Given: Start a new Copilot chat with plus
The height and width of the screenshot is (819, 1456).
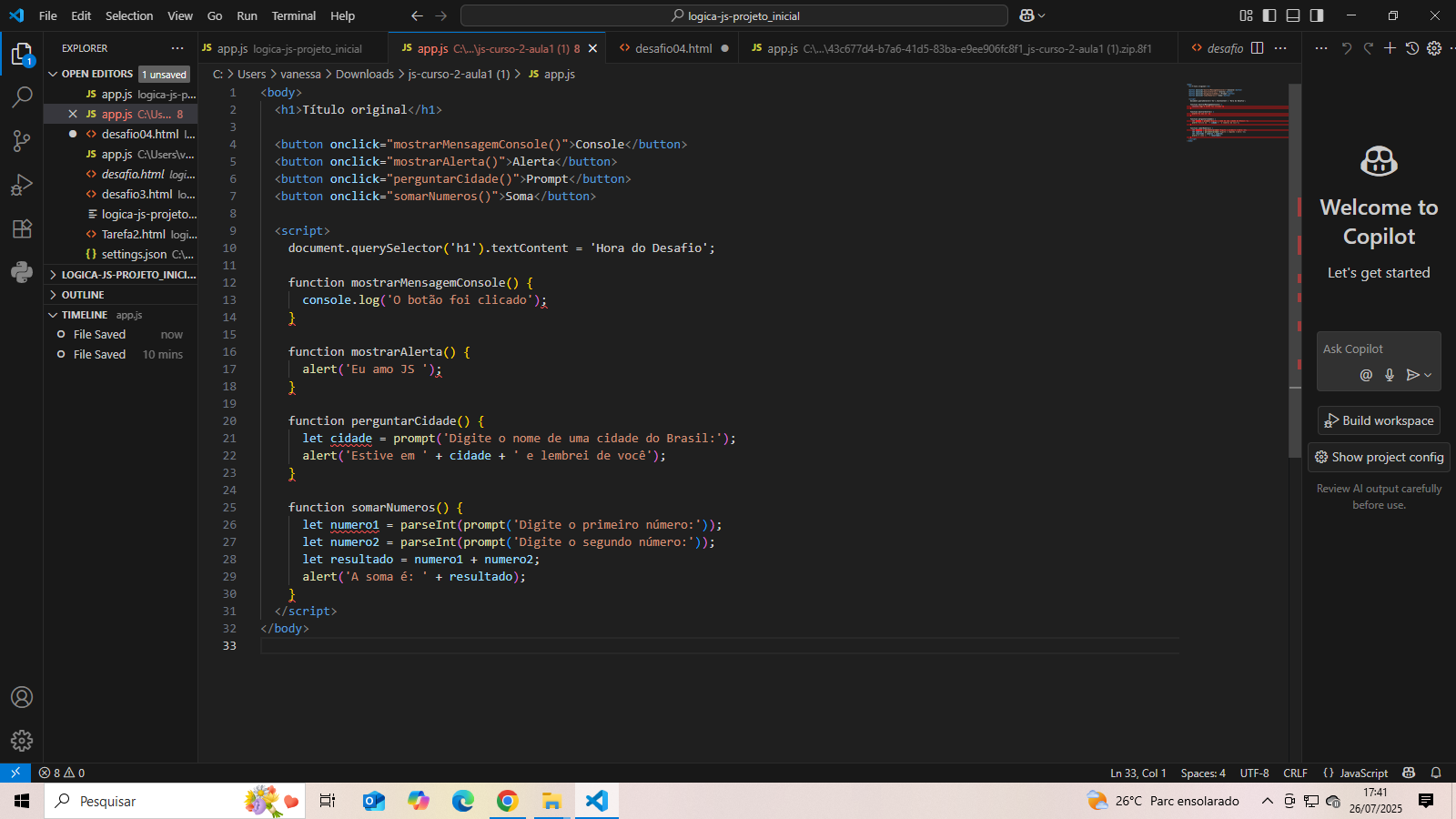Looking at the screenshot, I should coord(1390,48).
